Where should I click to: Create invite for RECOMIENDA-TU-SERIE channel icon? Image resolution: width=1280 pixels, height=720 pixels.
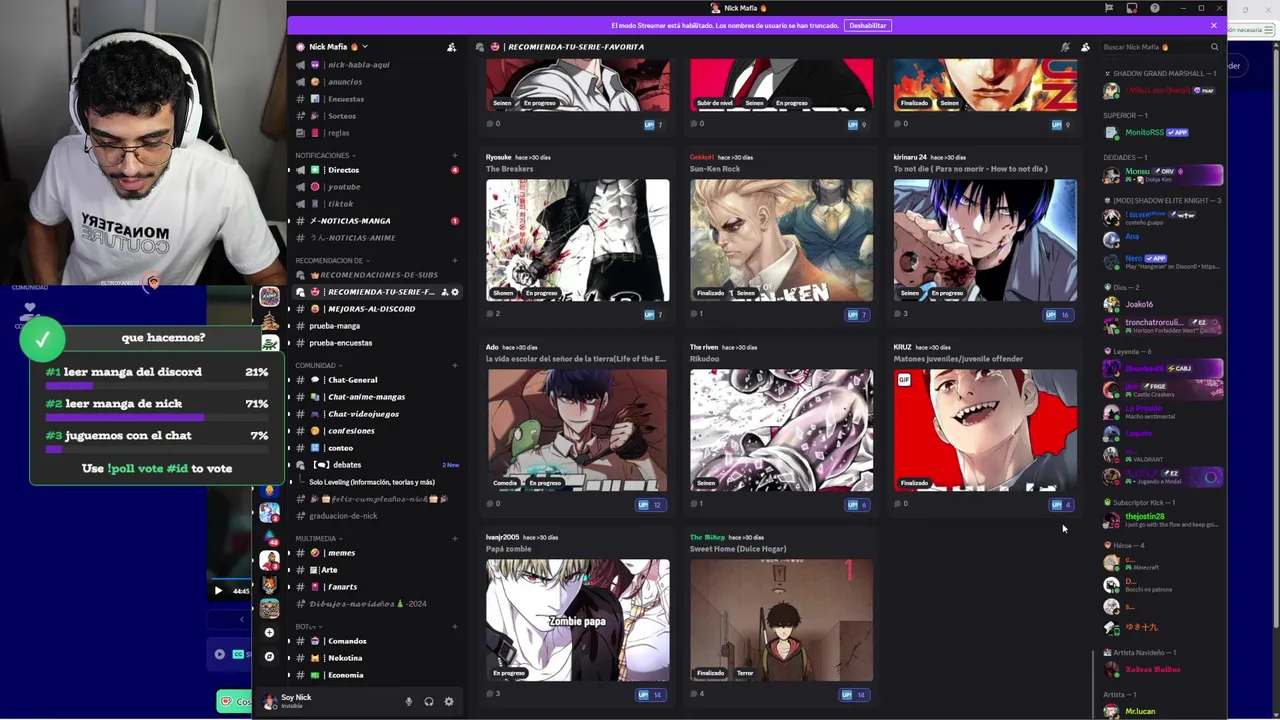(x=444, y=292)
